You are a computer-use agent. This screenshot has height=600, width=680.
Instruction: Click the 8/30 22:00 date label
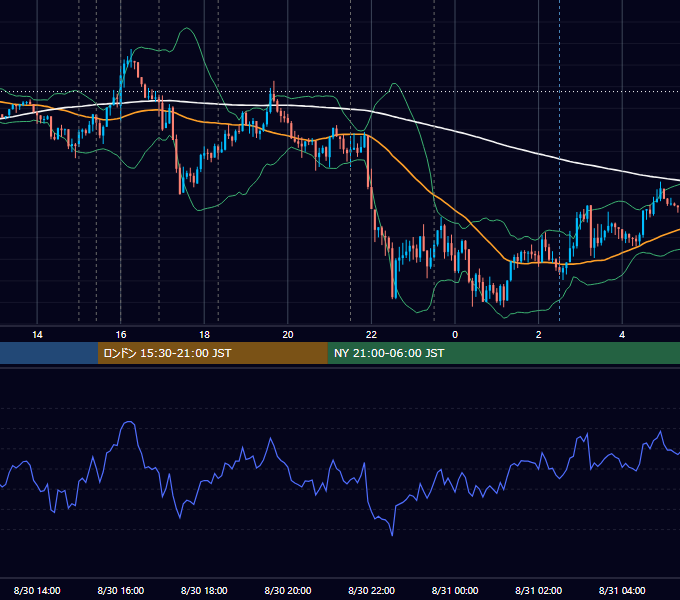371,590
